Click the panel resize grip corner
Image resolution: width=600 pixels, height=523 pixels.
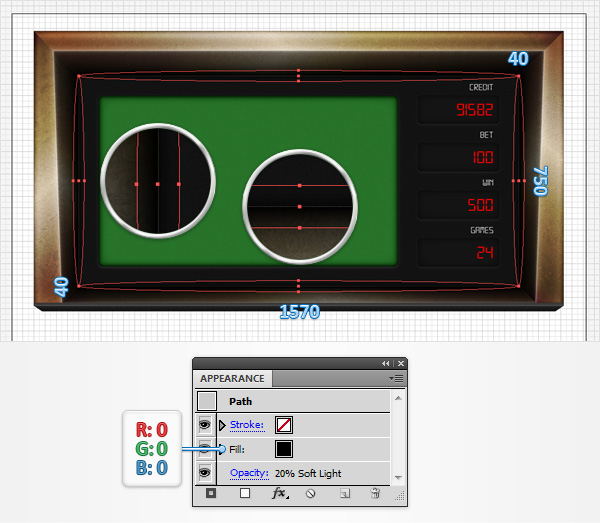pyautogui.click(x=399, y=496)
